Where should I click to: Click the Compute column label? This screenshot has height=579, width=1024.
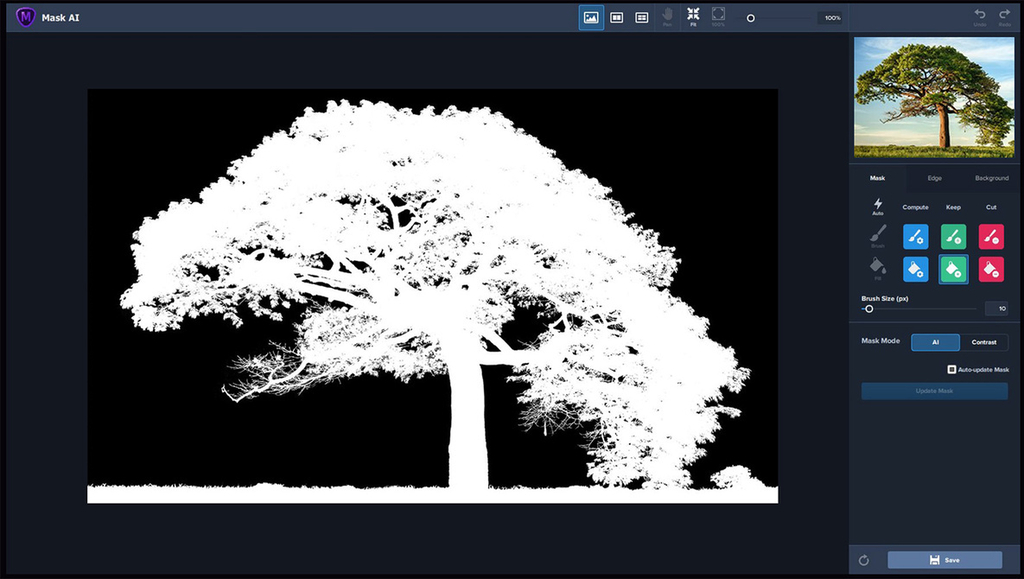pos(916,207)
